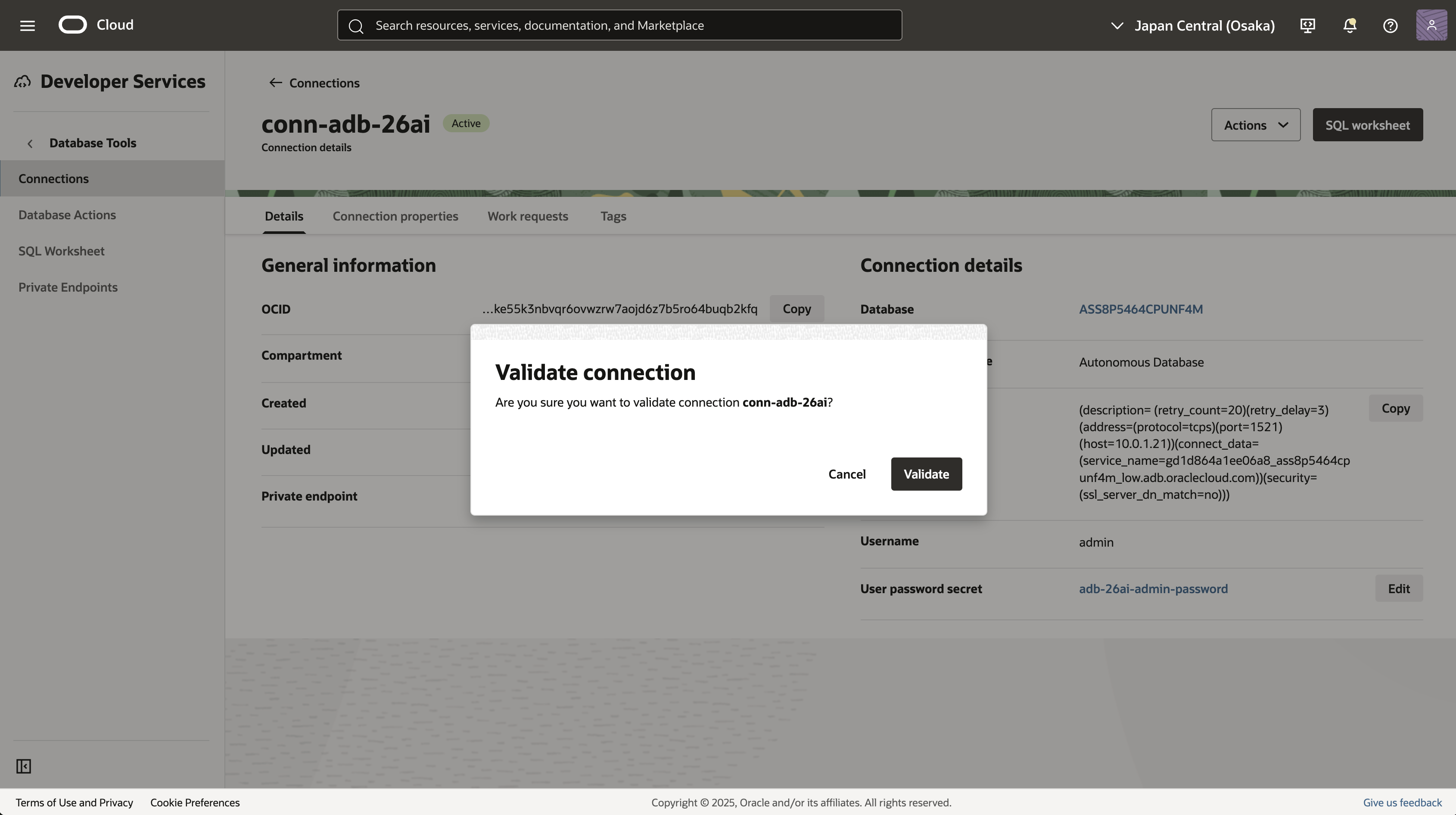This screenshot has height=815, width=1456.
Task: Switch to the Connection properties tab
Action: pyautogui.click(x=395, y=217)
